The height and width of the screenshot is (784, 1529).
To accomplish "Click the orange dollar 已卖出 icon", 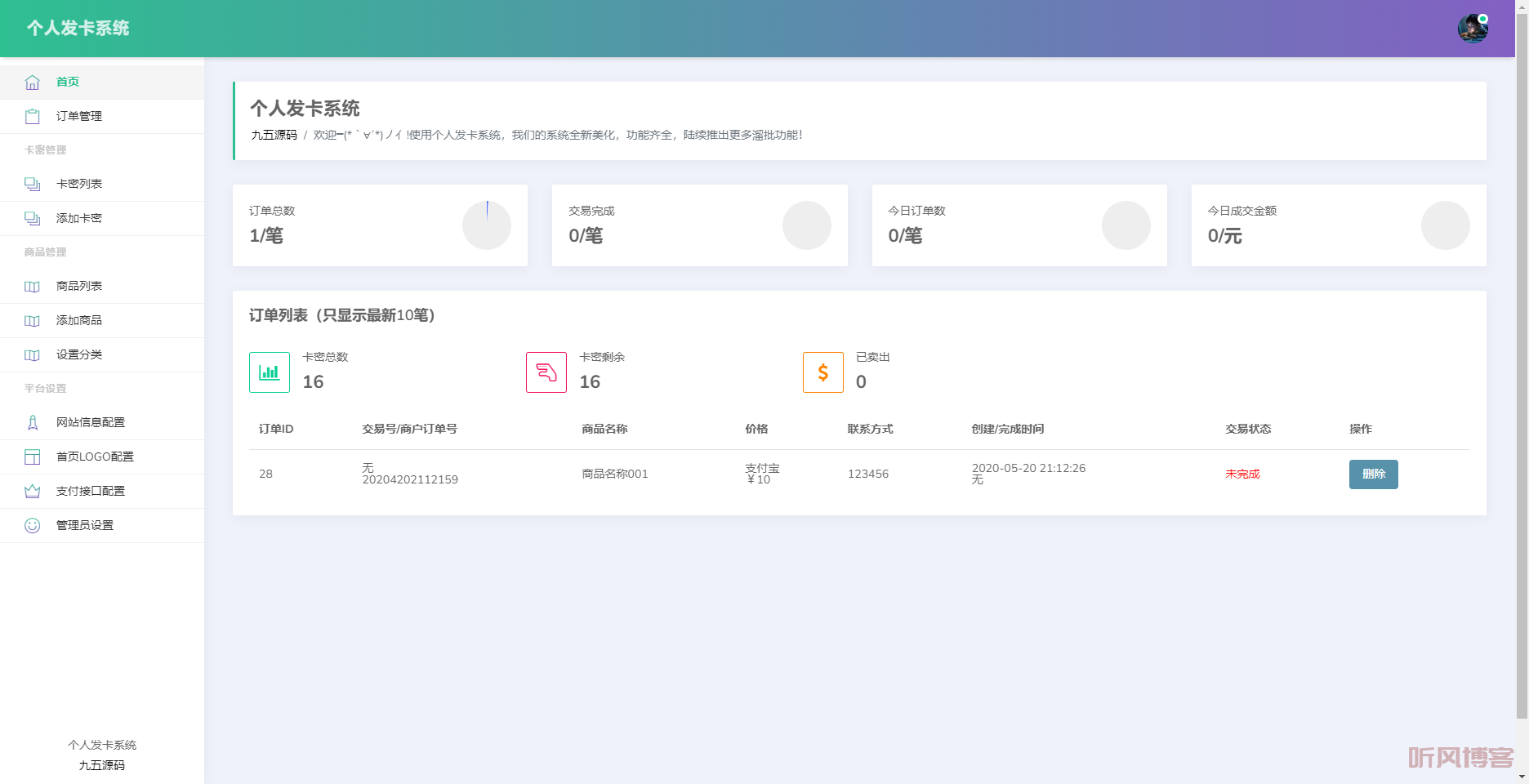I will coord(822,372).
